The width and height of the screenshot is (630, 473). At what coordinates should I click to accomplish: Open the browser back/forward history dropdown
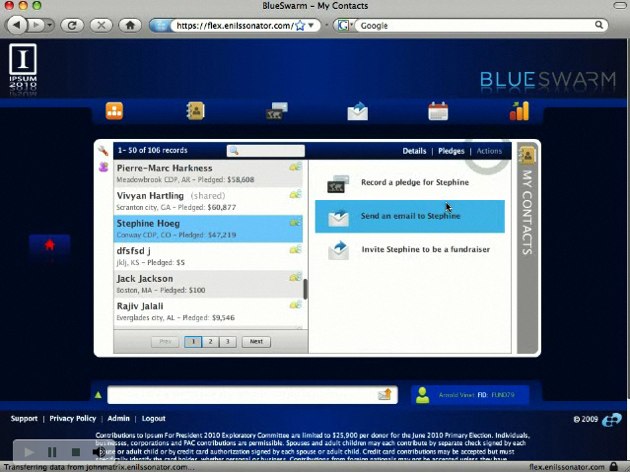point(50,24)
